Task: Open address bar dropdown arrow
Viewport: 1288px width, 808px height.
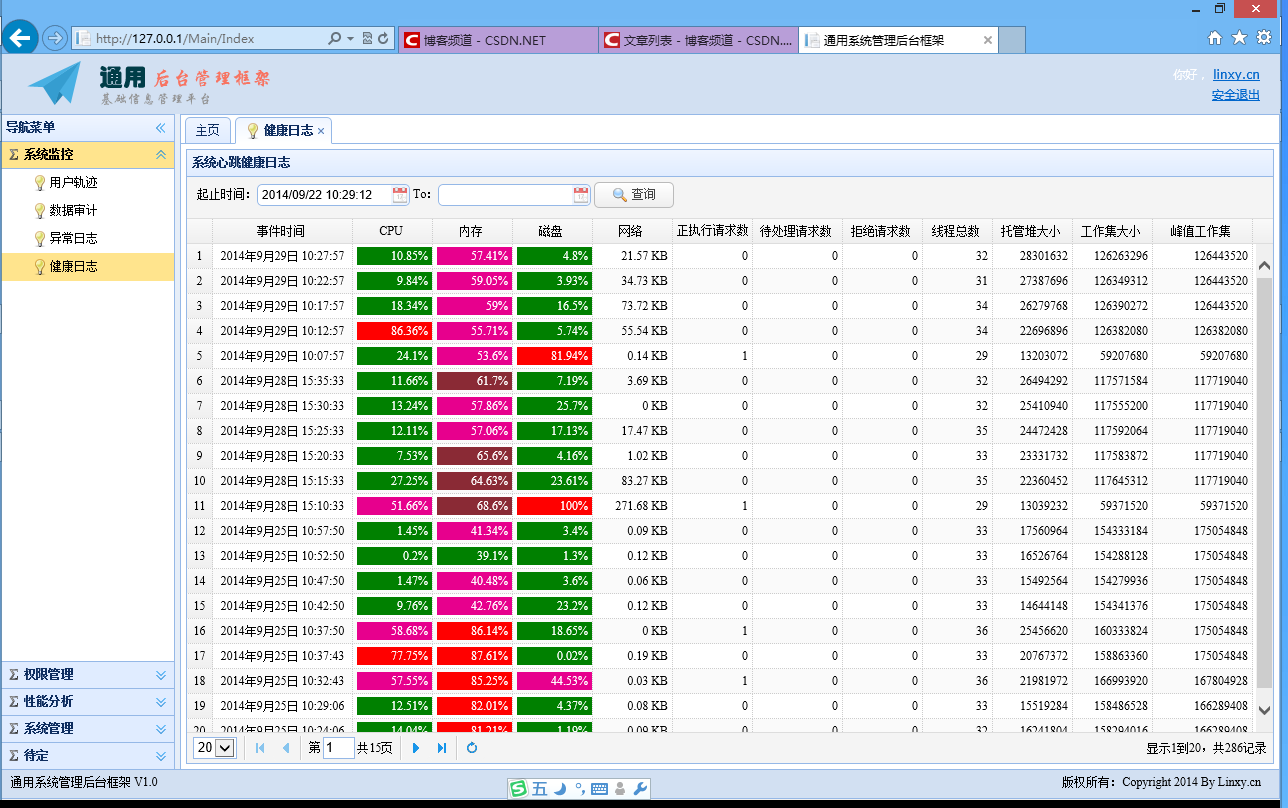Action: coord(350,39)
